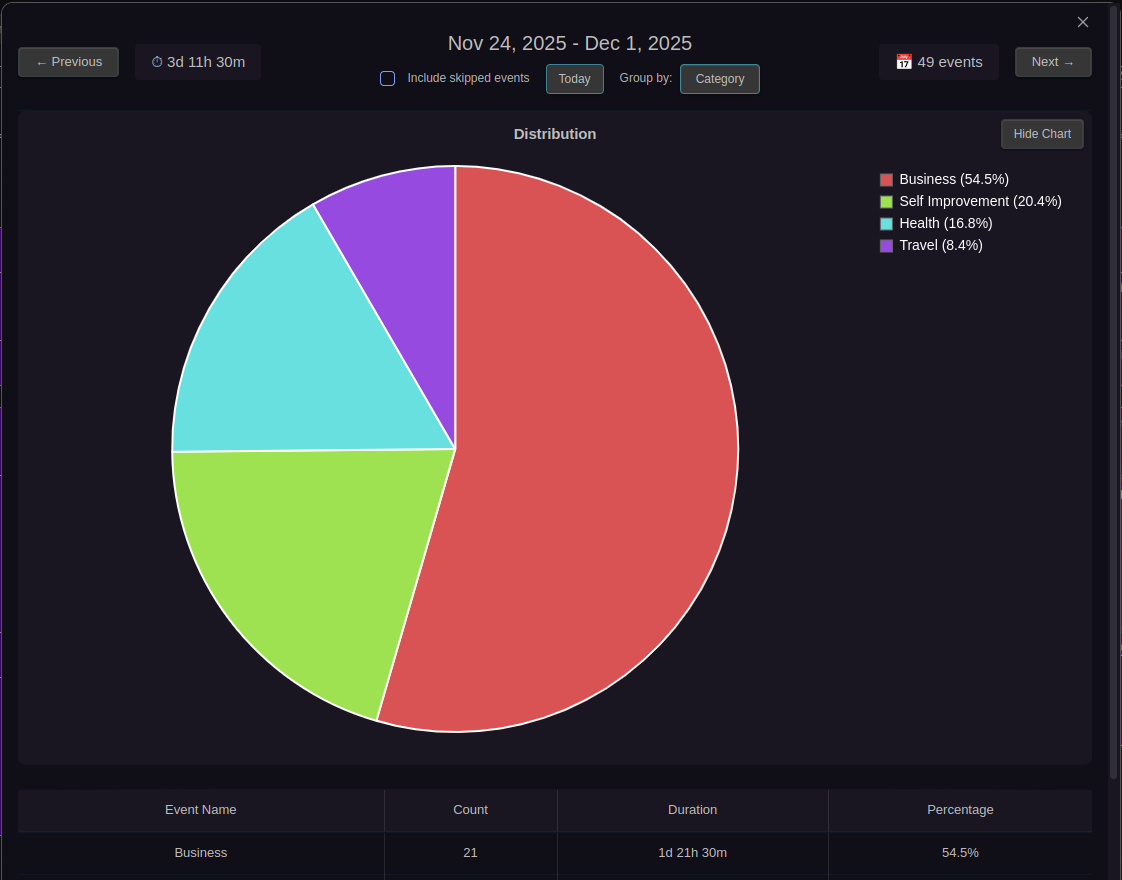
Task: Open the Group by Category dropdown
Action: click(719, 78)
